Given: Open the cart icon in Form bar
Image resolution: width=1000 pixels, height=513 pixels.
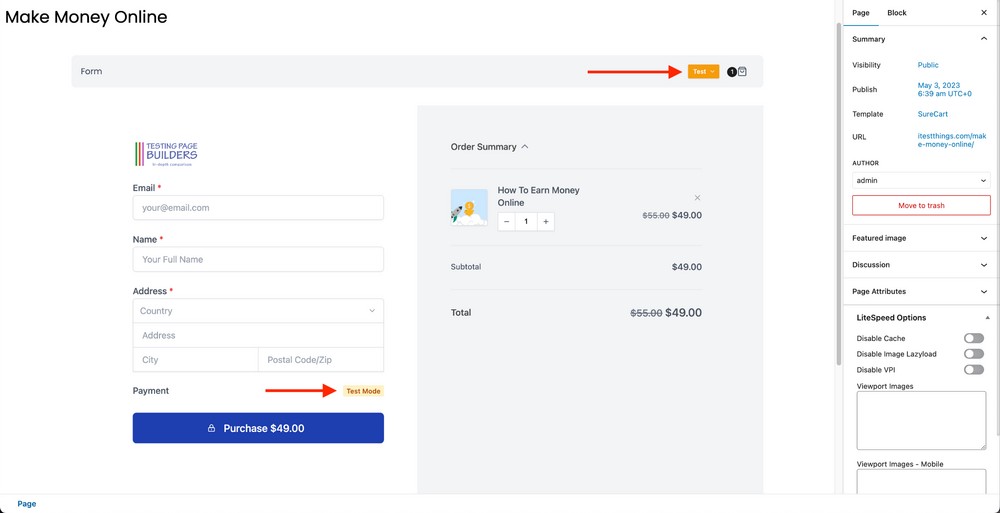Looking at the screenshot, I should pyautogui.click(x=742, y=71).
